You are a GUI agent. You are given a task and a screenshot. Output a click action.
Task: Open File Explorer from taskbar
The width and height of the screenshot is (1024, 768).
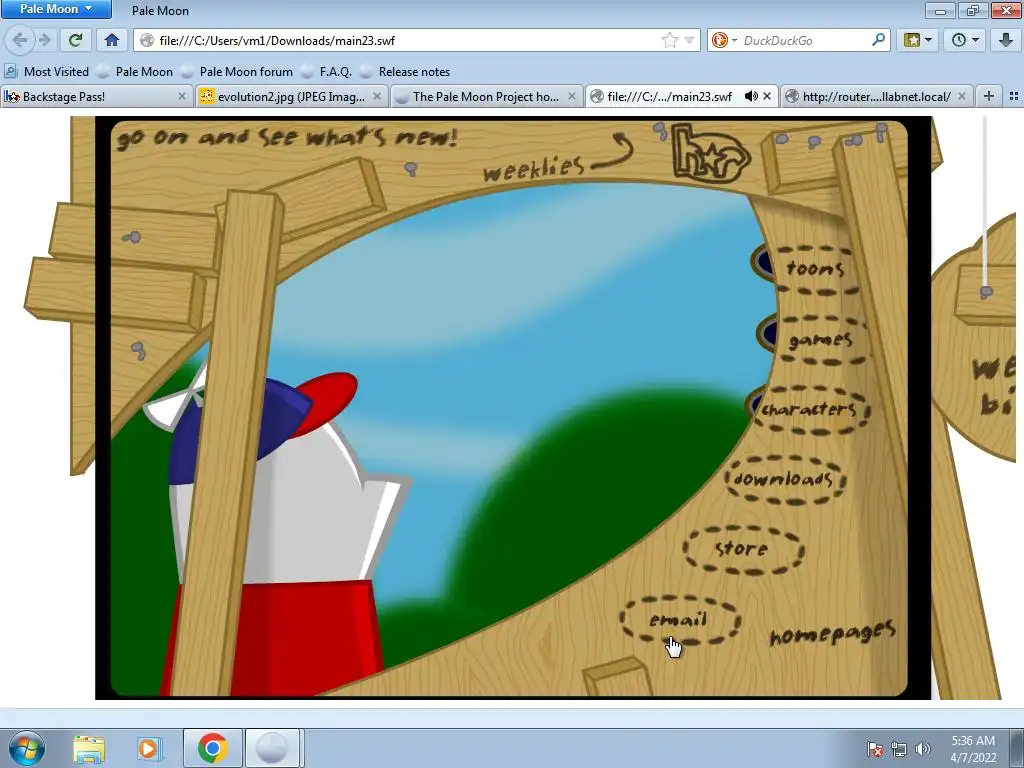[x=89, y=748]
